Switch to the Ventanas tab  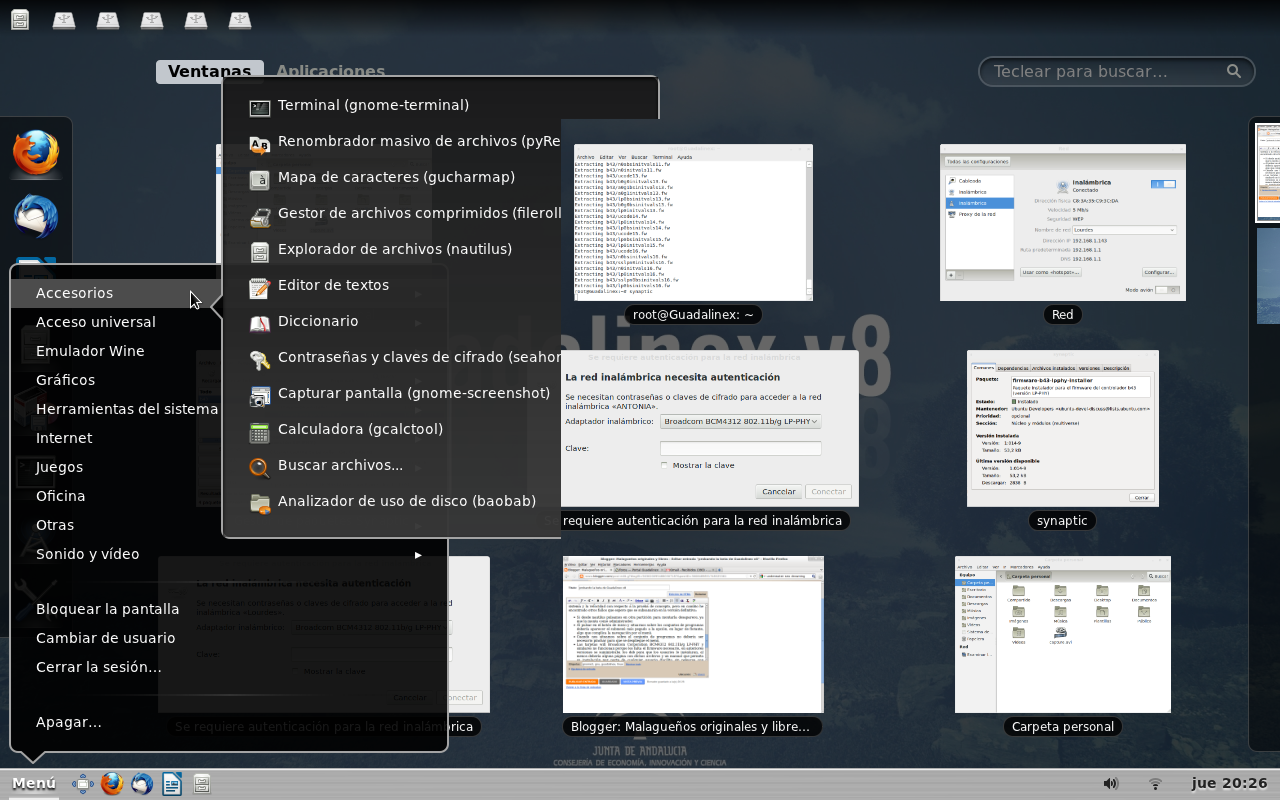point(210,71)
